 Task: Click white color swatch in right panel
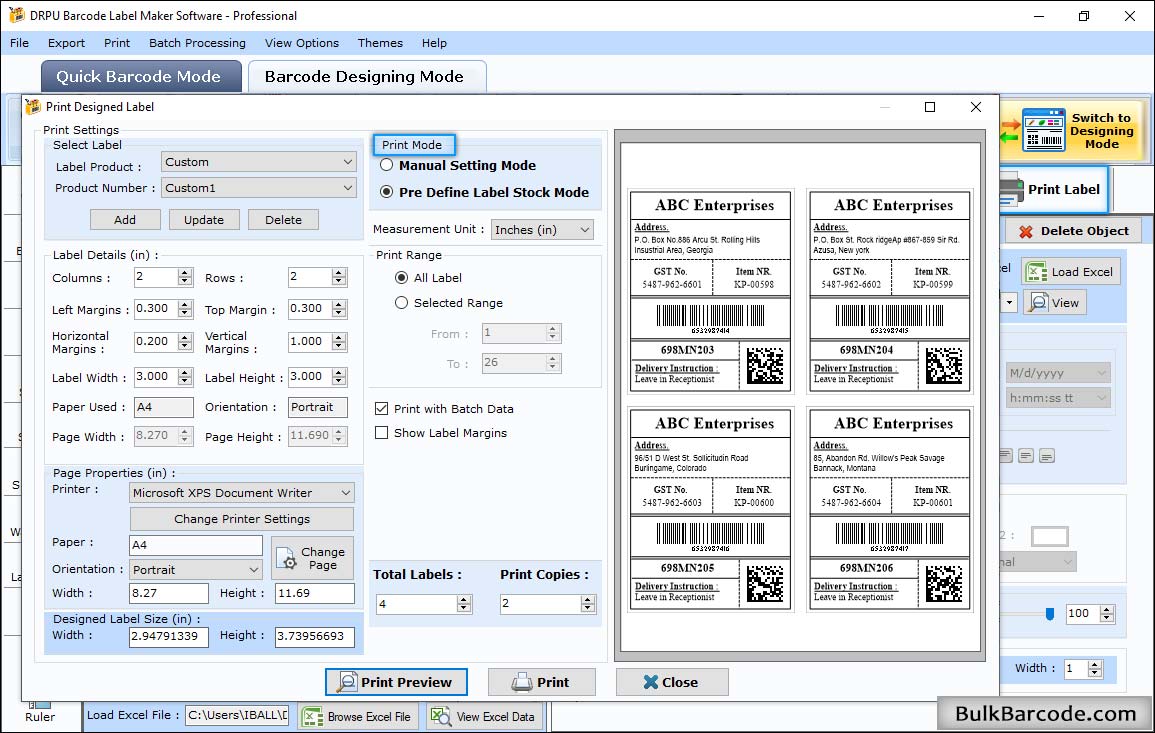(1050, 536)
